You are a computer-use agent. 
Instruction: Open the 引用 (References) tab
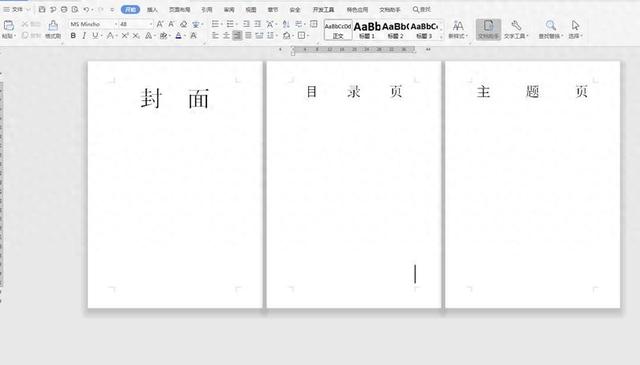click(207, 9)
